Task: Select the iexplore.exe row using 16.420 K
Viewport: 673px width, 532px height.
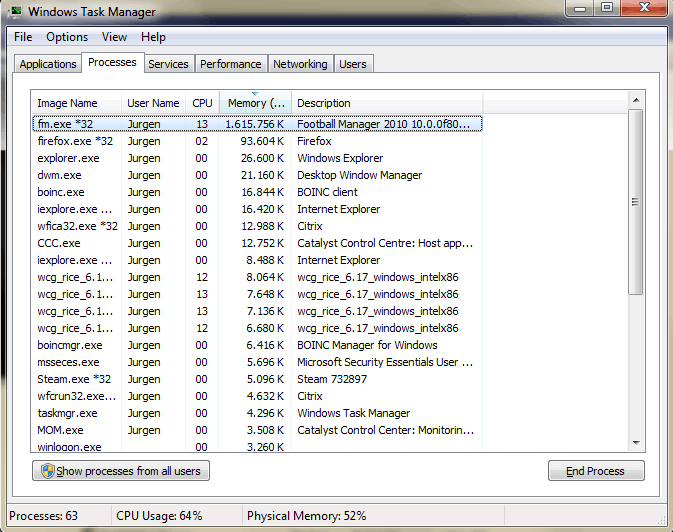Action: tap(257, 209)
